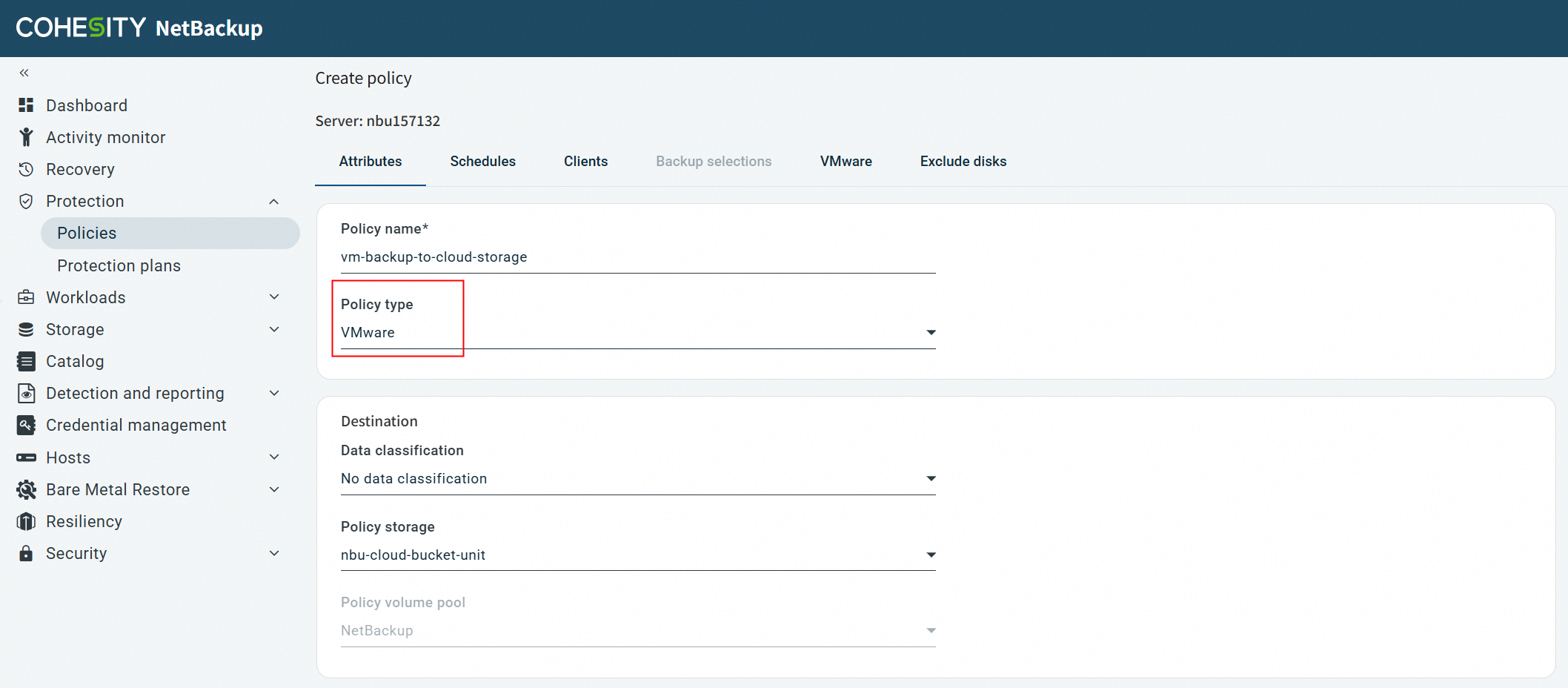1568x688 pixels.
Task: Collapse the Protection menu section
Action: pyautogui.click(x=274, y=202)
